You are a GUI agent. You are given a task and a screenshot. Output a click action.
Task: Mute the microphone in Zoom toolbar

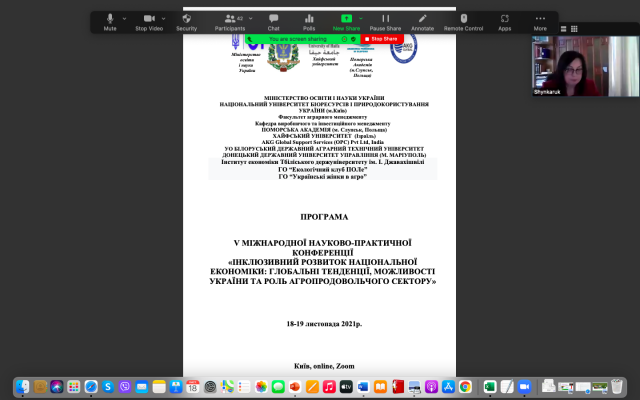(110, 22)
